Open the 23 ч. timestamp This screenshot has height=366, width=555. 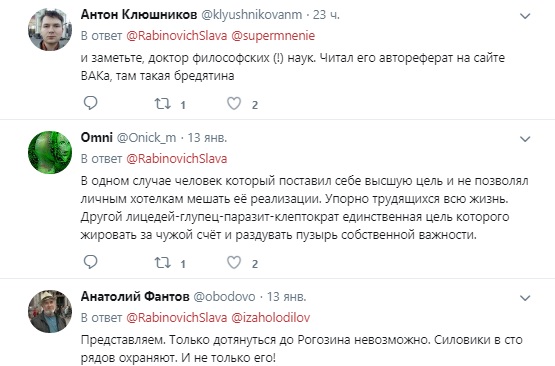point(326,15)
